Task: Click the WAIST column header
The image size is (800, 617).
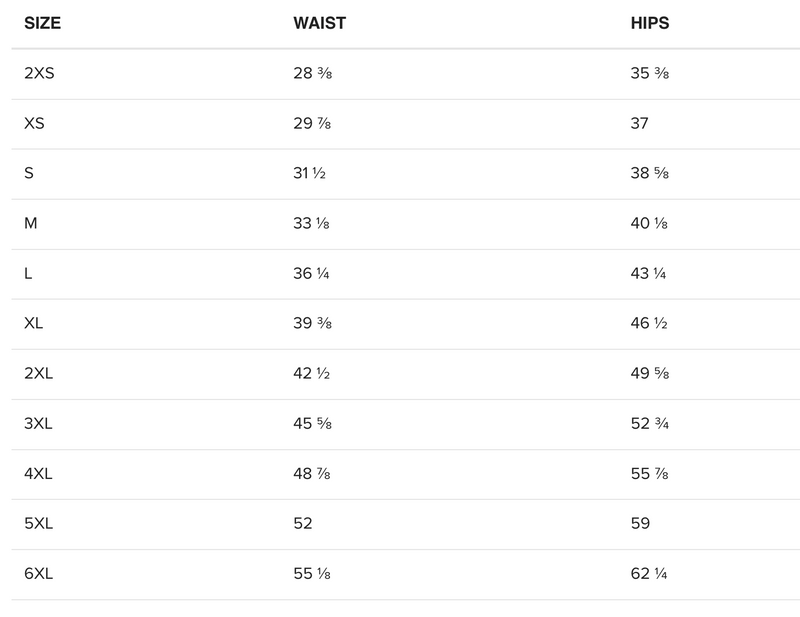Action: pyautogui.click(x=319, y=23)
